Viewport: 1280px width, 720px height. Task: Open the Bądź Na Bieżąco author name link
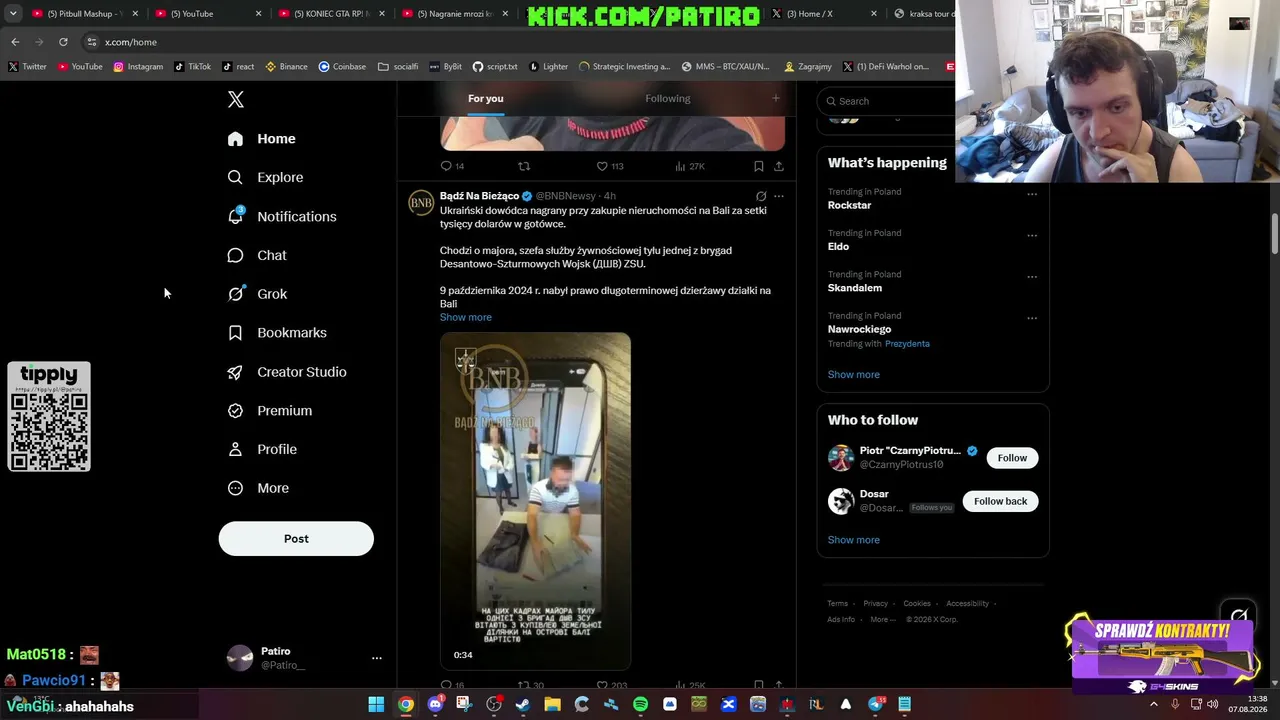click(479, 196)
